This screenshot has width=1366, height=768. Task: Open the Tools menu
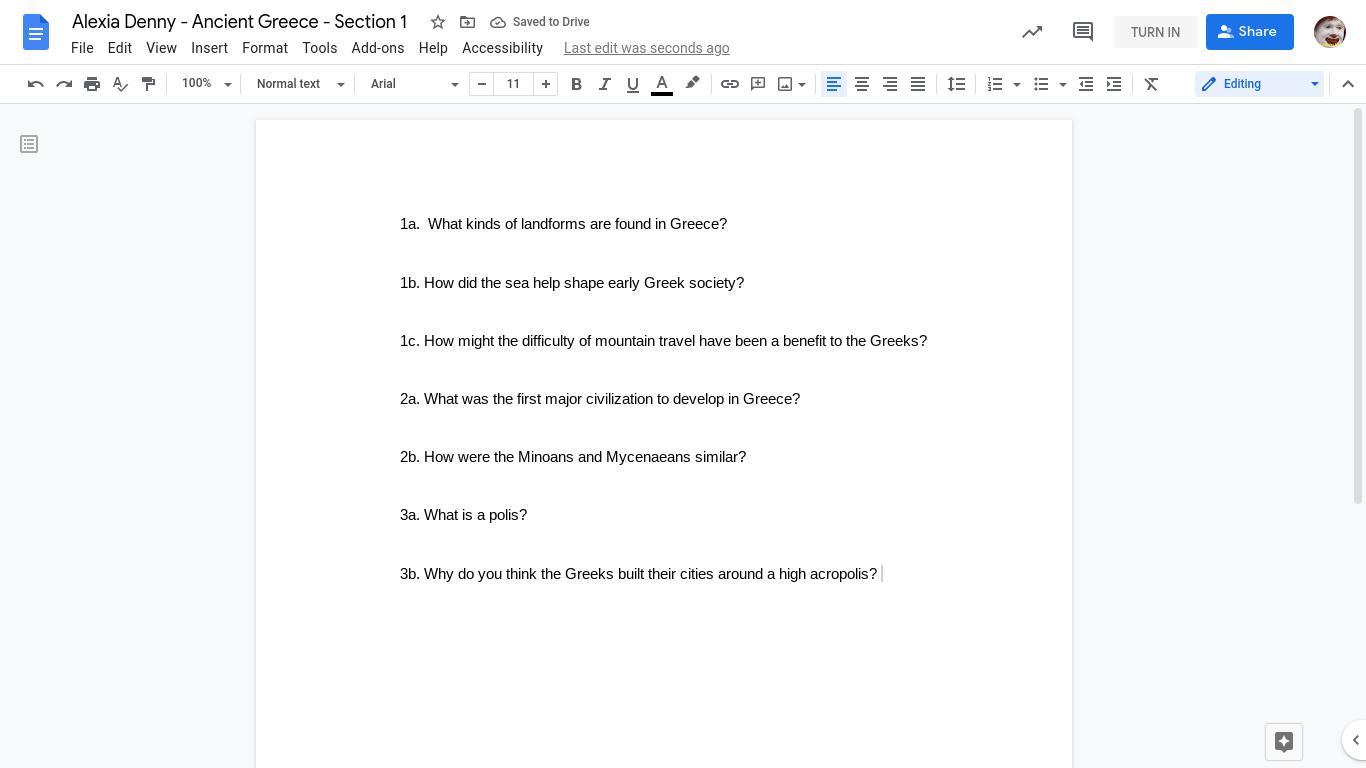[320, 48]
